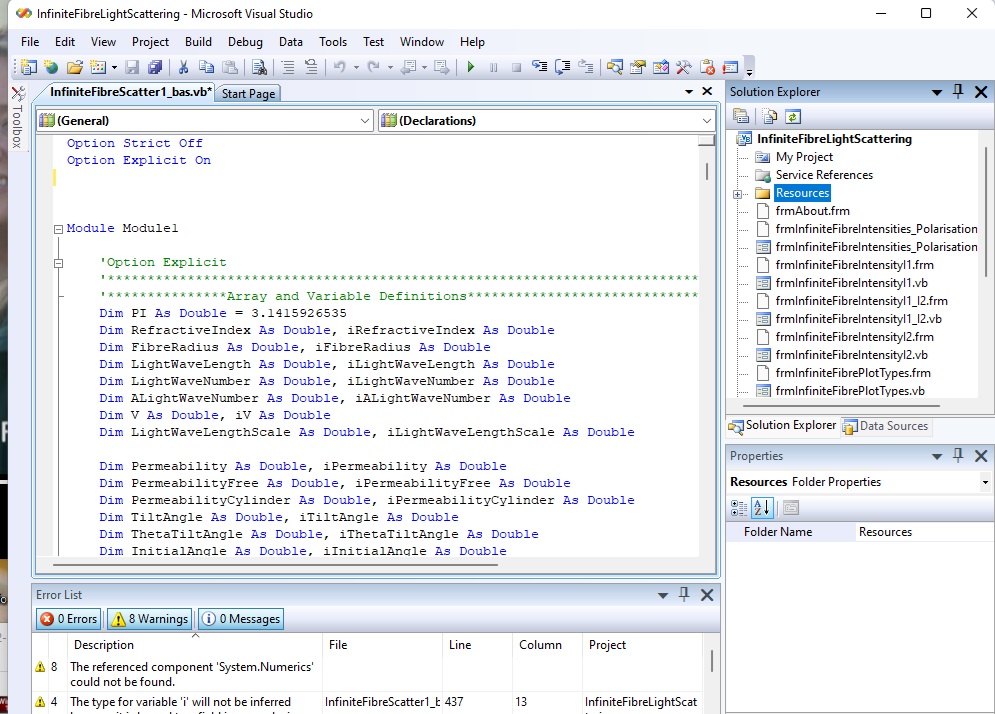Image resolution: width=995 pixels, height=714 pixels.
Task: Click the Step Out debug icon
Action: [585, 67]
